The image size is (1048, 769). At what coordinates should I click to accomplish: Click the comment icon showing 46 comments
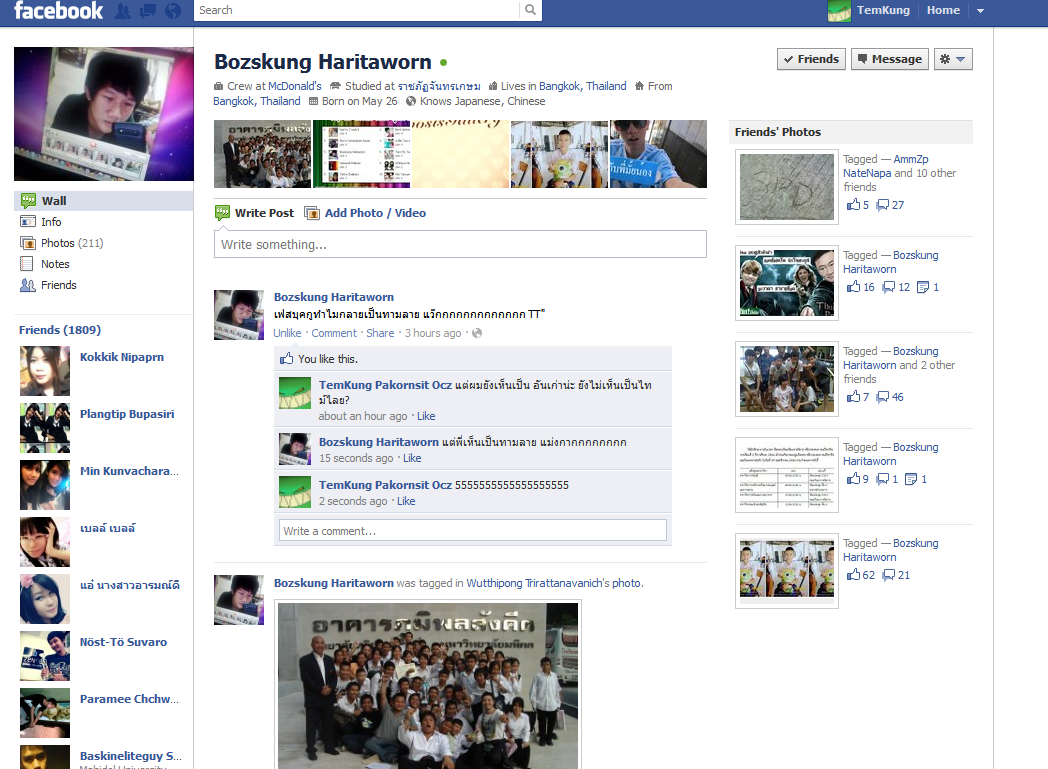[x=883, y=397]
